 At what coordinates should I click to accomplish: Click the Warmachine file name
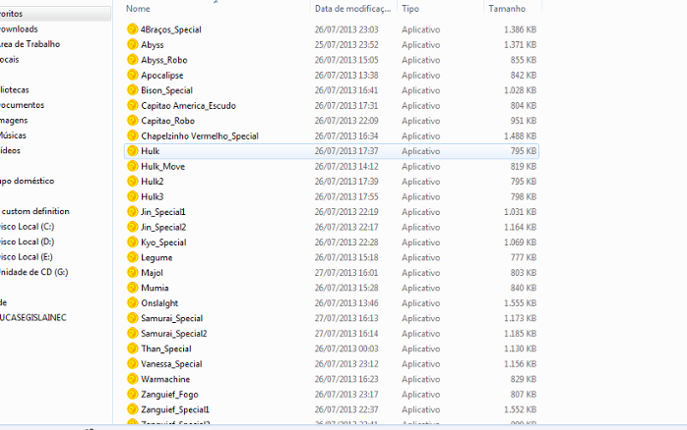(x=166, y=379)
